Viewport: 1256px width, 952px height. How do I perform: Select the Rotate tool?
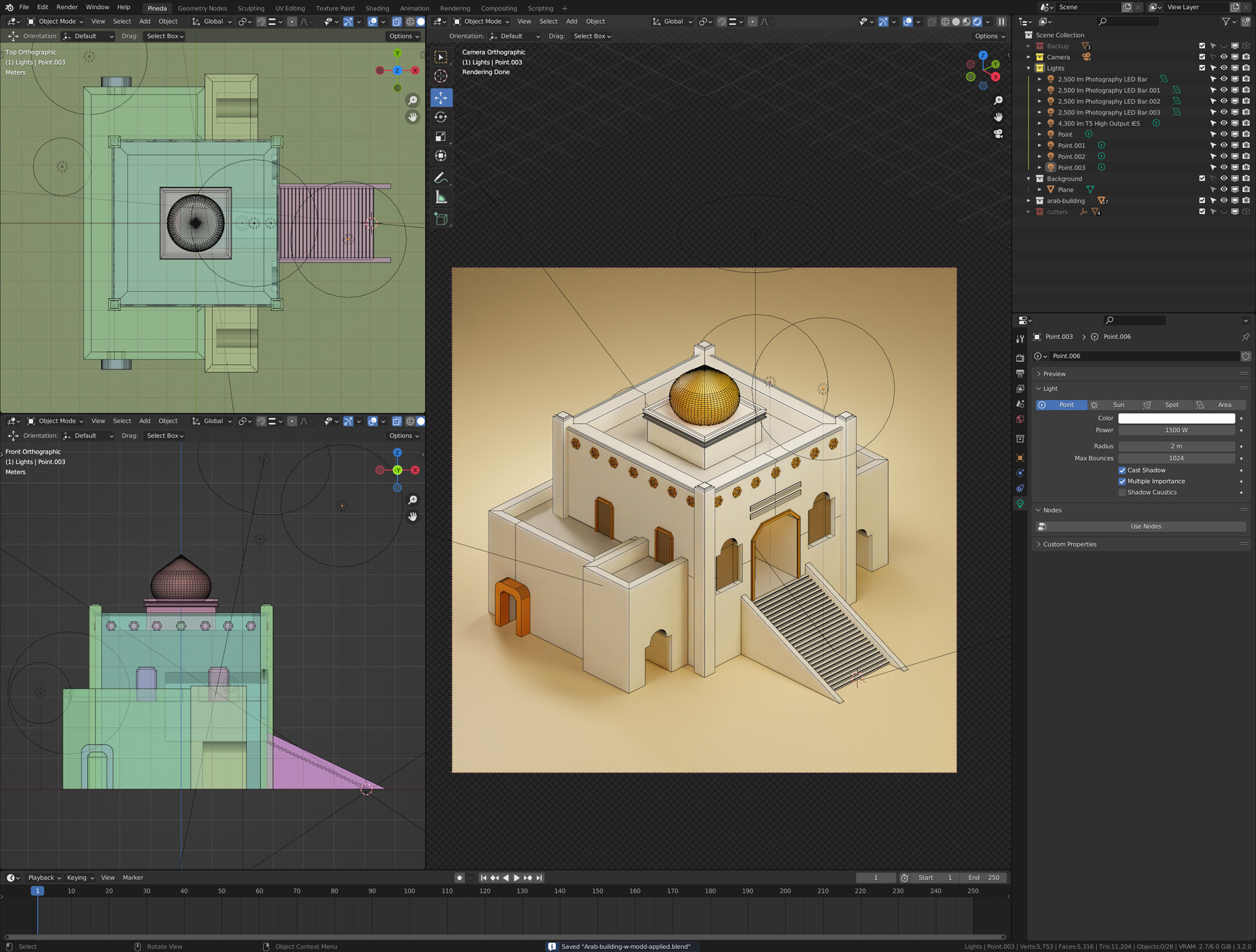pos(441,117)
